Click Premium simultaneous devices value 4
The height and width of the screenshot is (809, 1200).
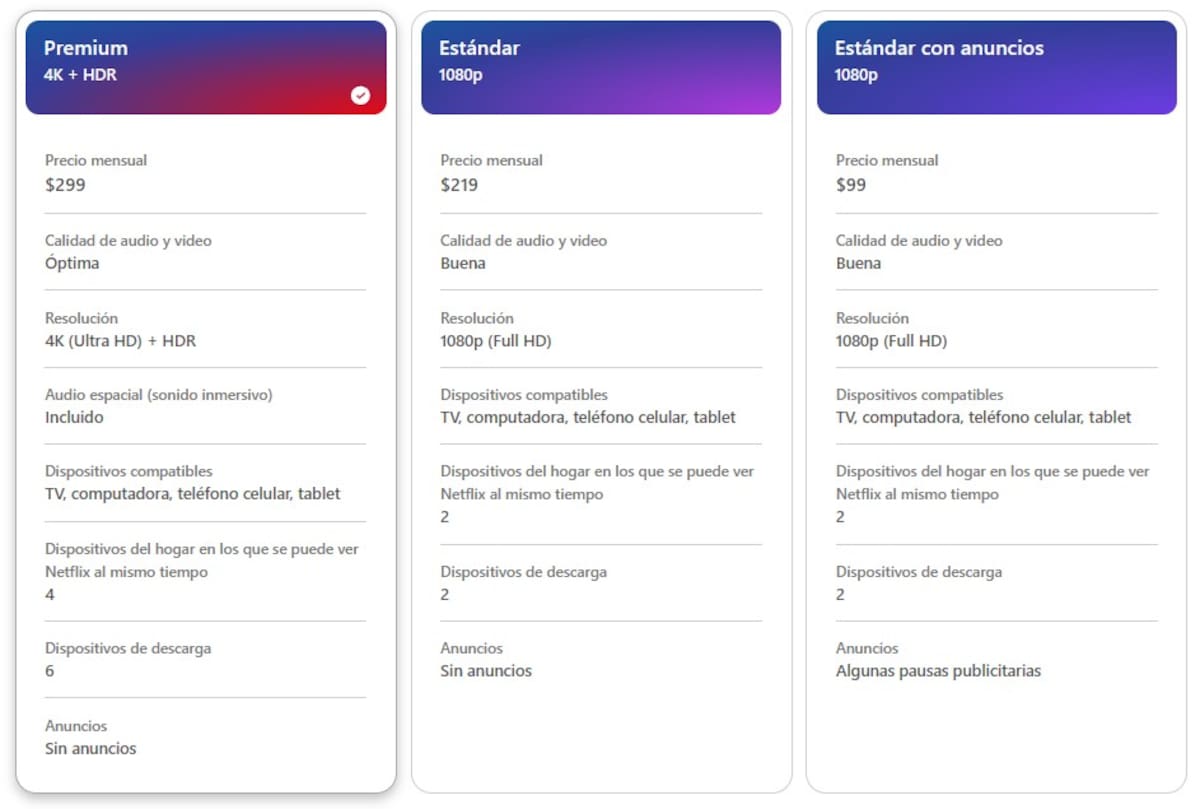(50, 594)
